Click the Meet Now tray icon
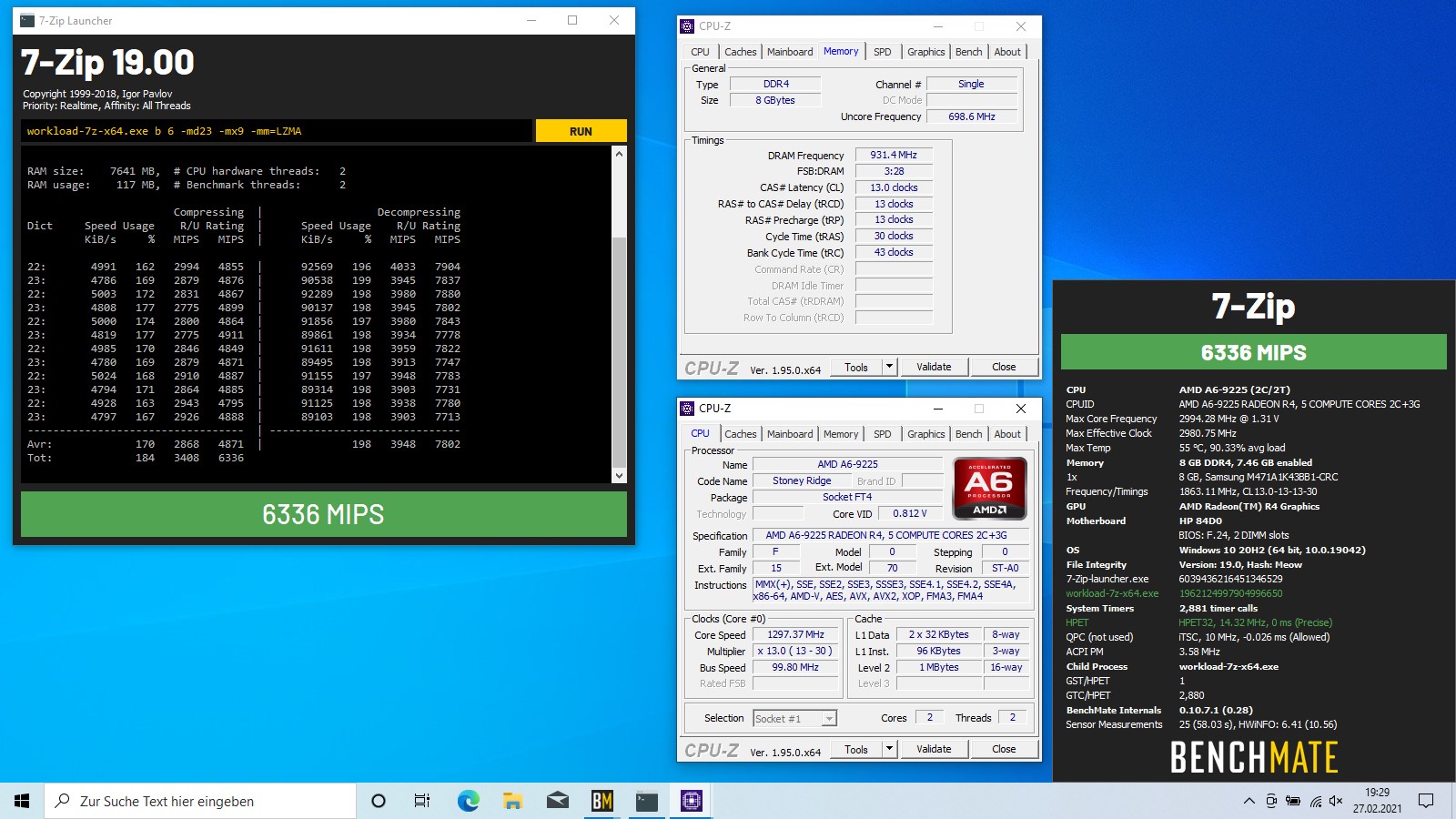Viewport: 1456px width, 819px height. [1271, 801]
